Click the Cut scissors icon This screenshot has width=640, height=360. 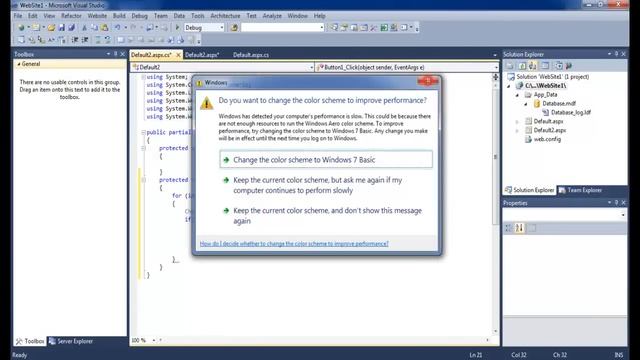click(x=84, y=28)
